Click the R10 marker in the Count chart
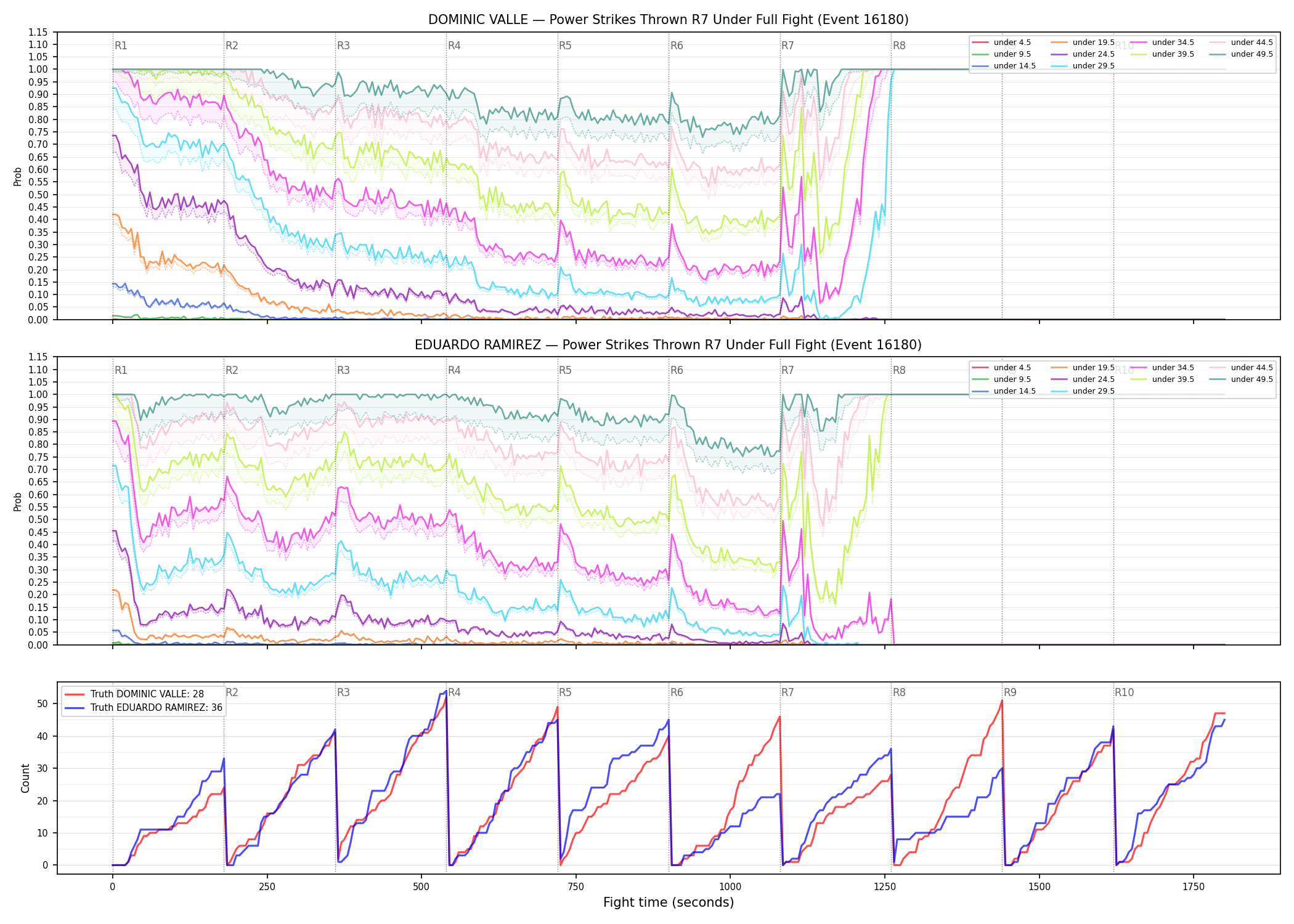 coord(1124,692)
